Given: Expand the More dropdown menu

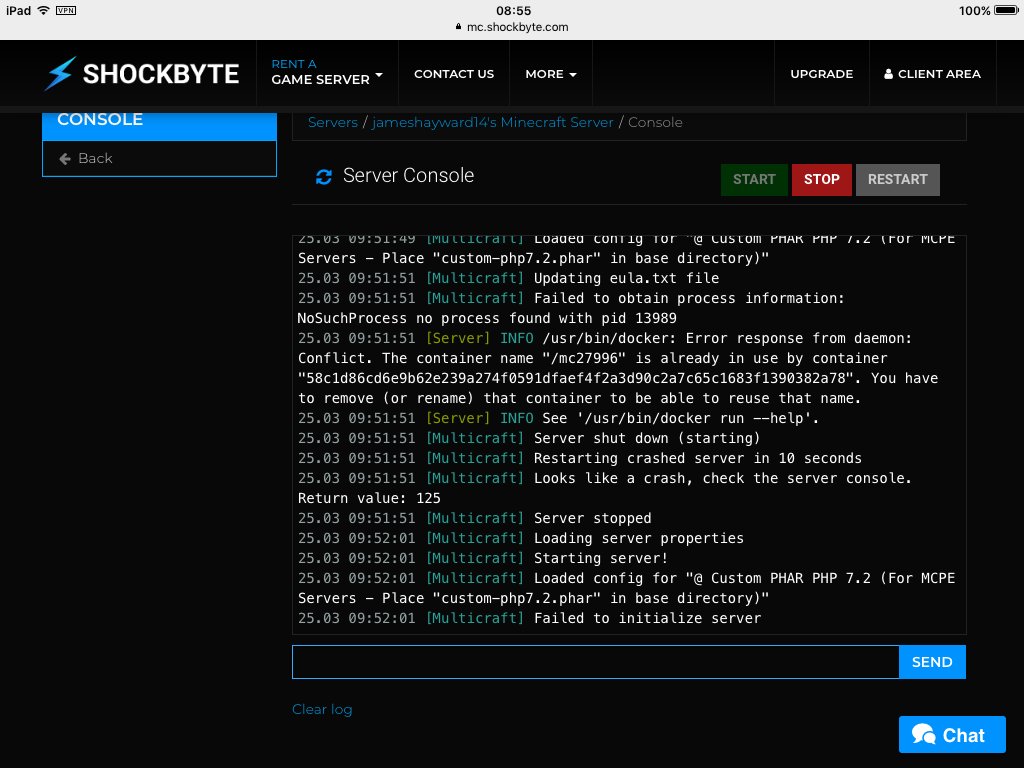Looking at the screenshot, I should pos(551,74).
